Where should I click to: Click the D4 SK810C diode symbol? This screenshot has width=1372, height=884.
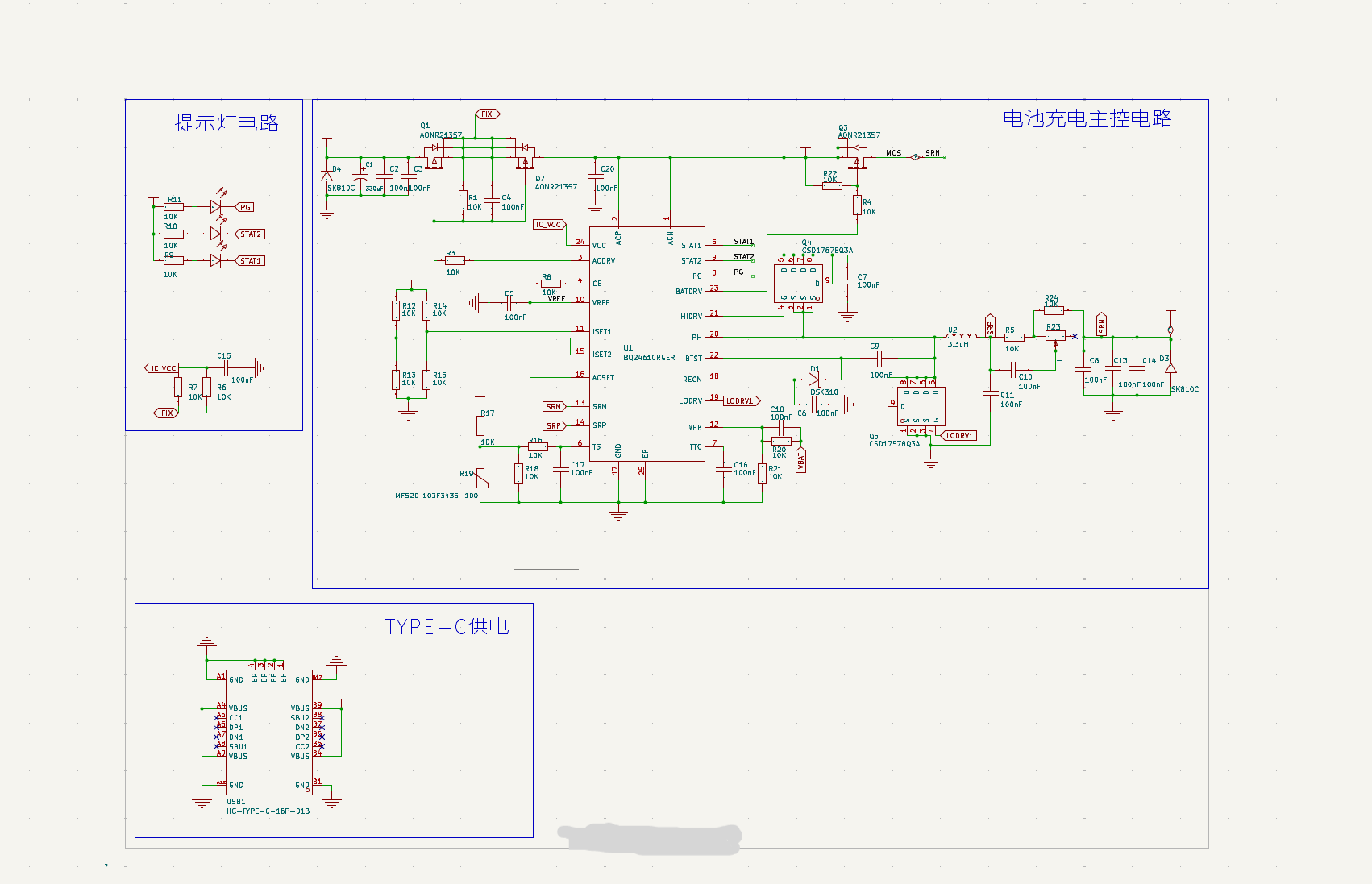pos(326,176)
